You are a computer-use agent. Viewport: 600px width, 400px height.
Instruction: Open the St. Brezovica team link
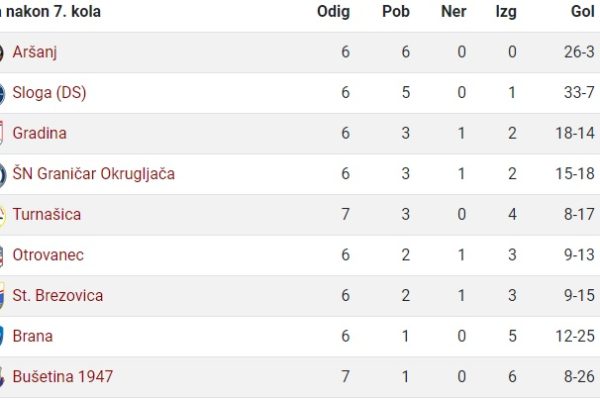[58, 296]
